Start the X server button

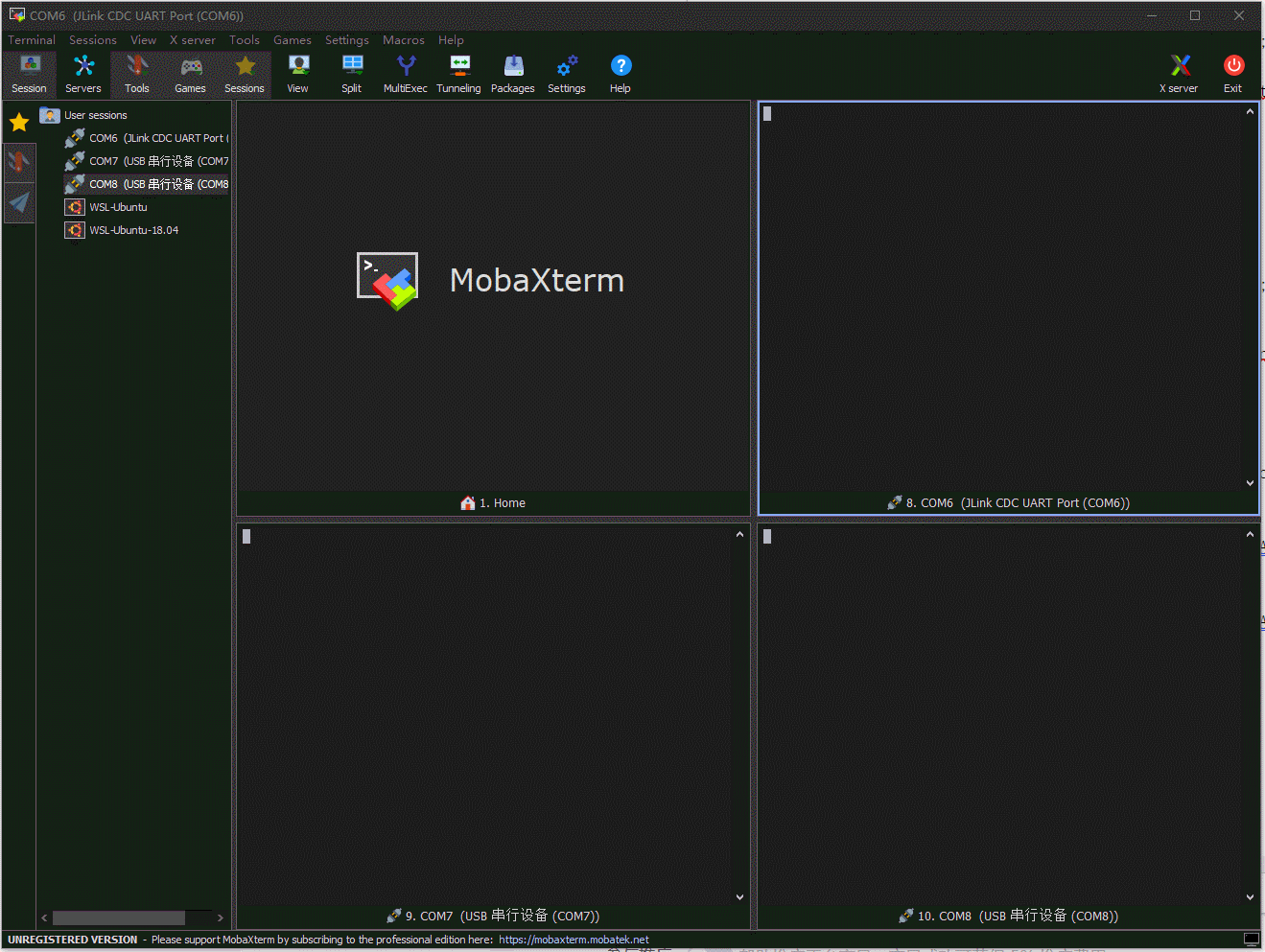[1180, 75]
